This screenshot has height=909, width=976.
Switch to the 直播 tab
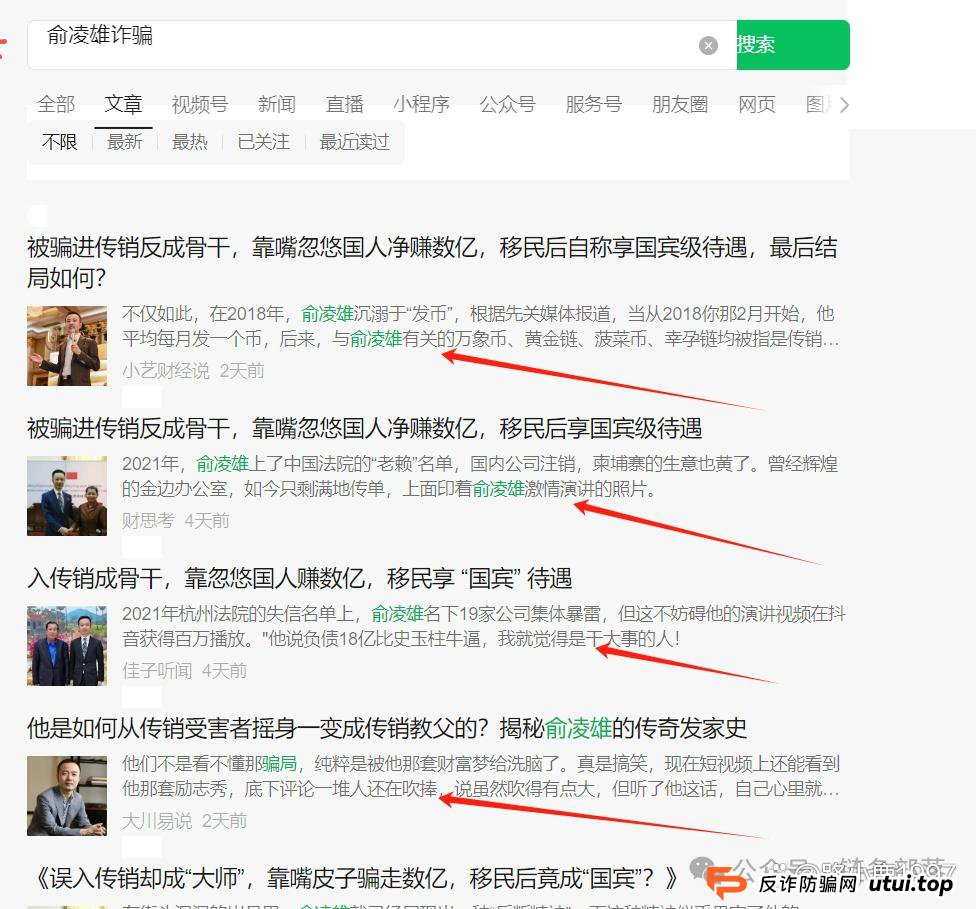344,104
